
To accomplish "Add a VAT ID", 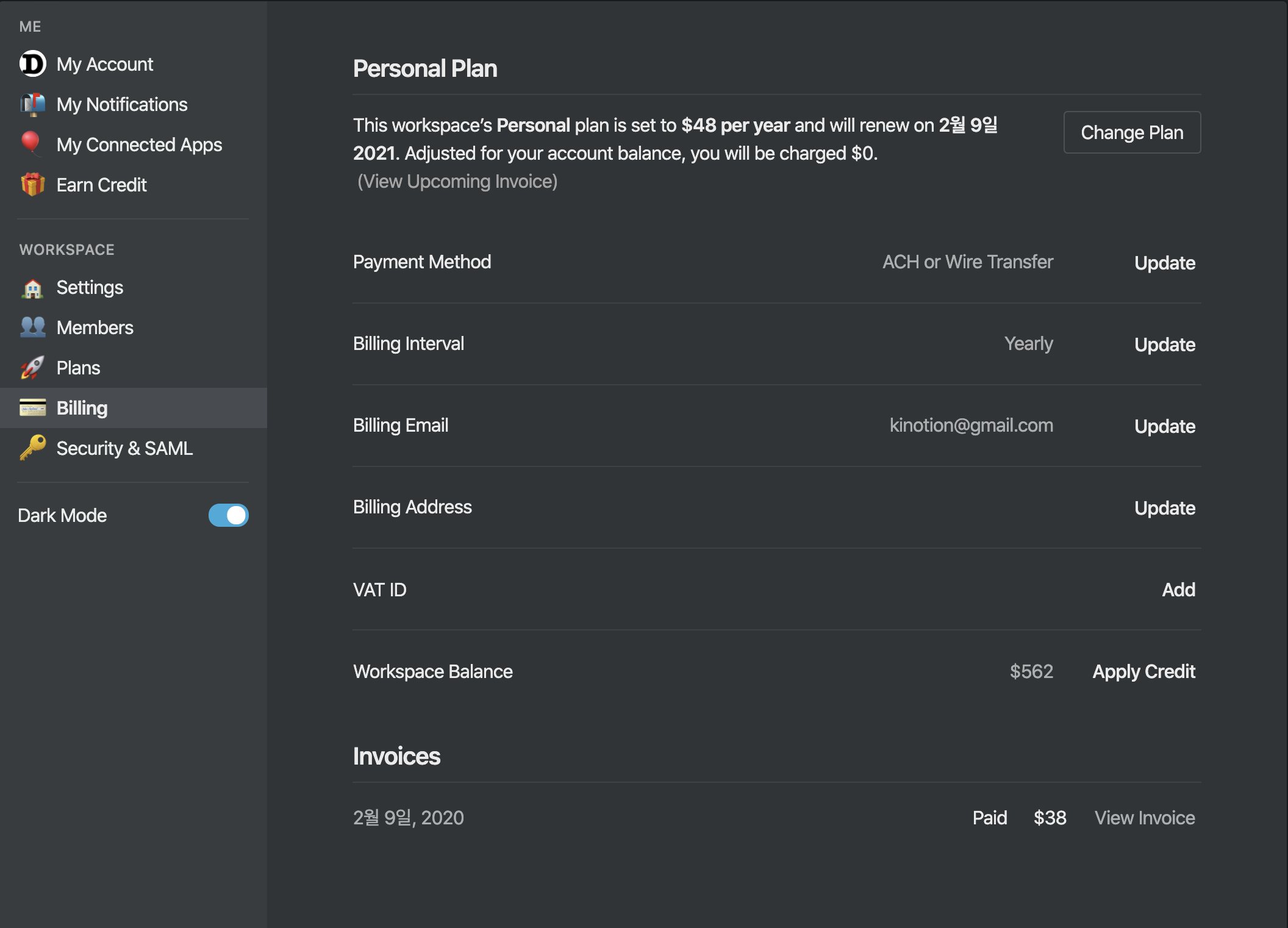I will 1178,590.
